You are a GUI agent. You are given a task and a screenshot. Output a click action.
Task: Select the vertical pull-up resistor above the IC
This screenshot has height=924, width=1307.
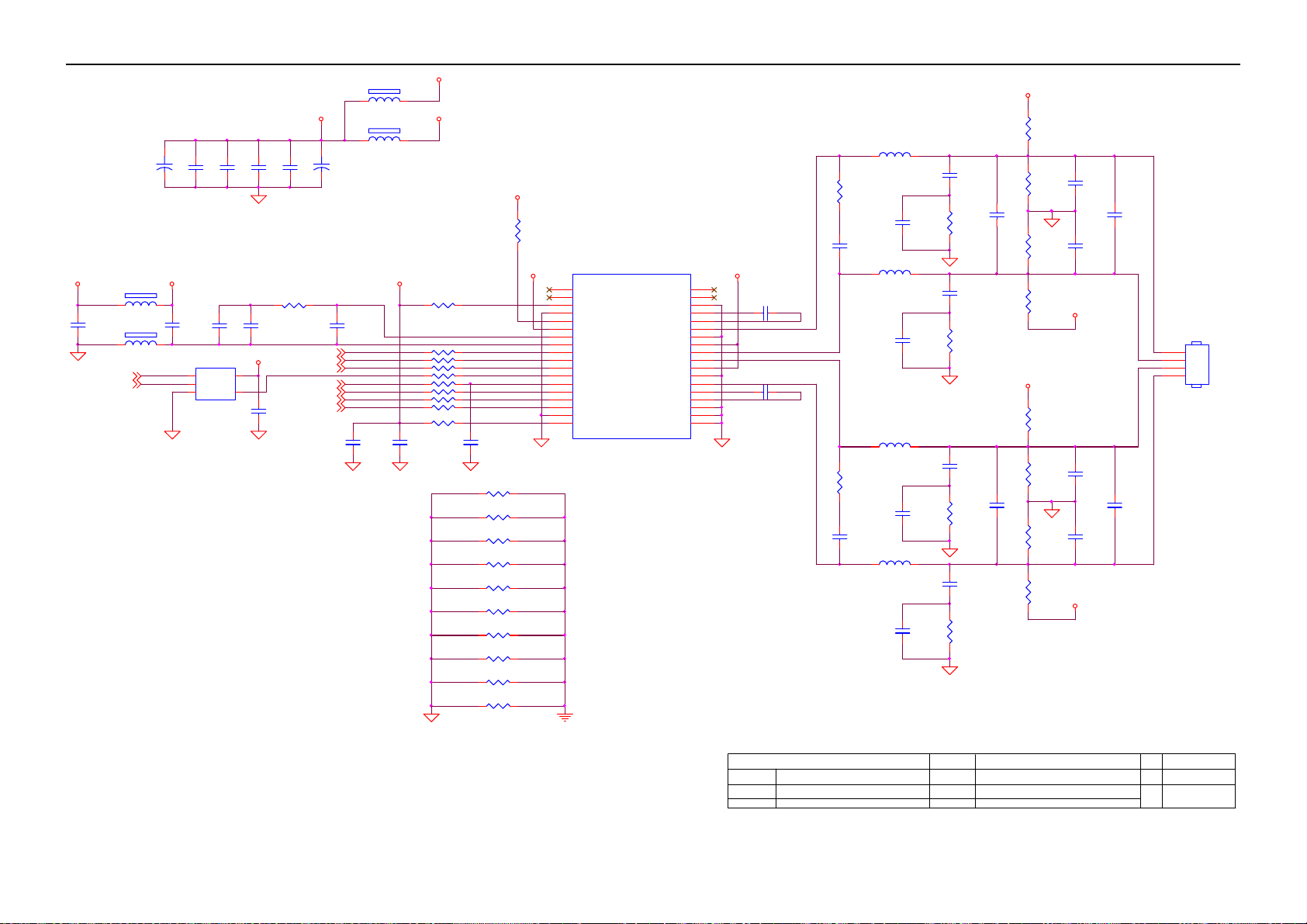(x=517, y=230)
